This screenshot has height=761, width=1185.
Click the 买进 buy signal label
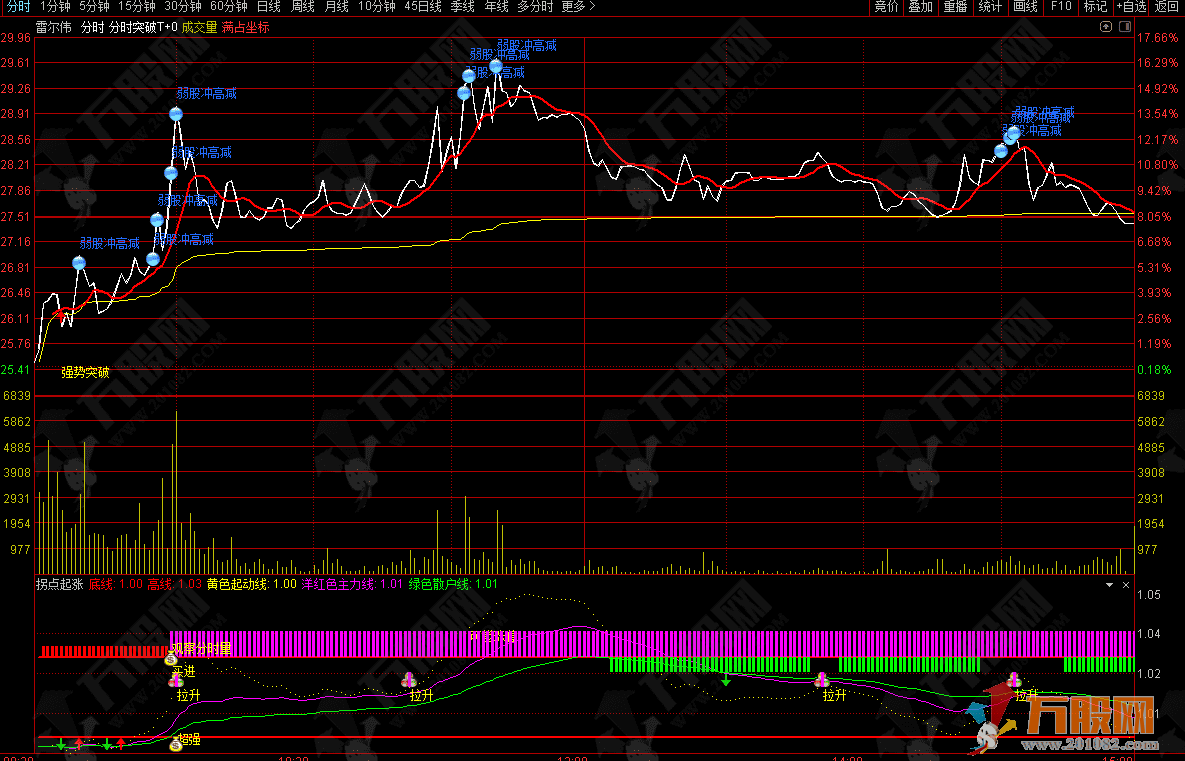coord(184,671)
